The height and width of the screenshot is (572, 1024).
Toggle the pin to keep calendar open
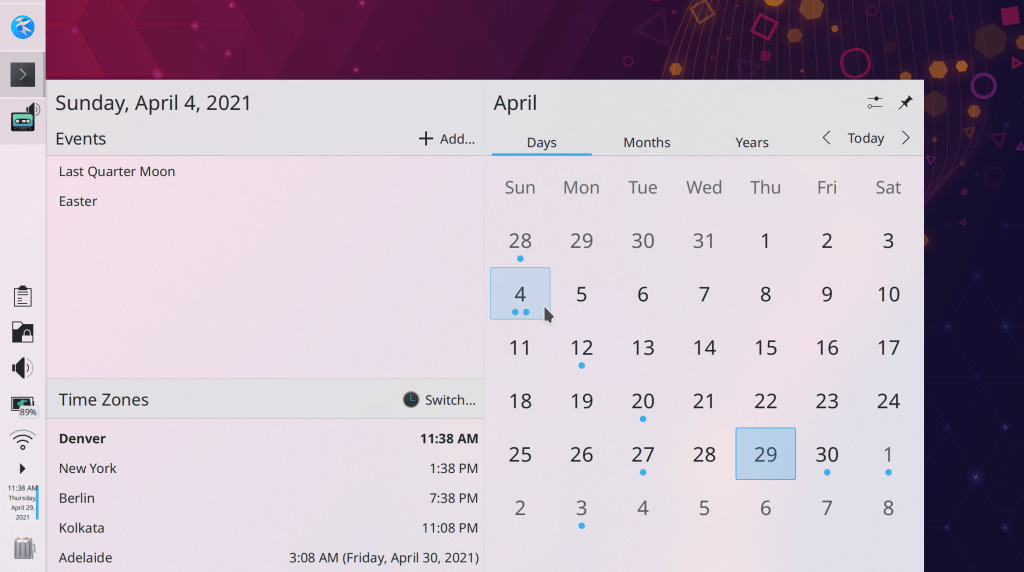tap(905, 103)
